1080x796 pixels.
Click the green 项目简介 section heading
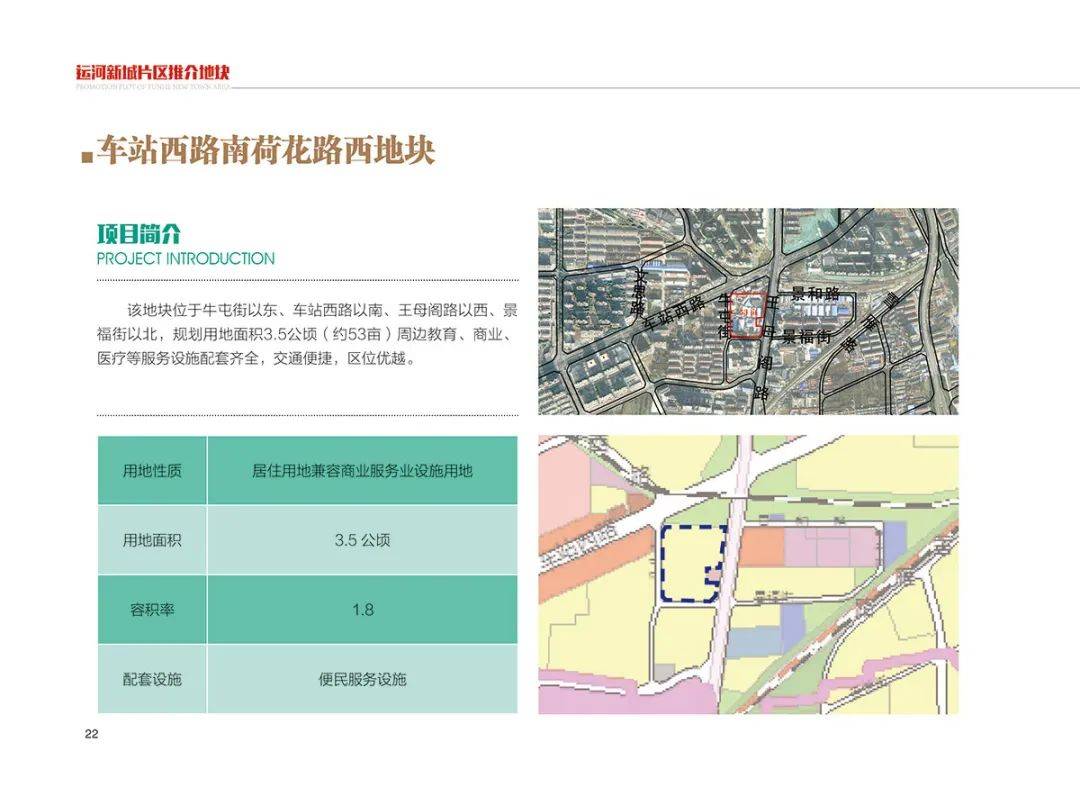138,234
